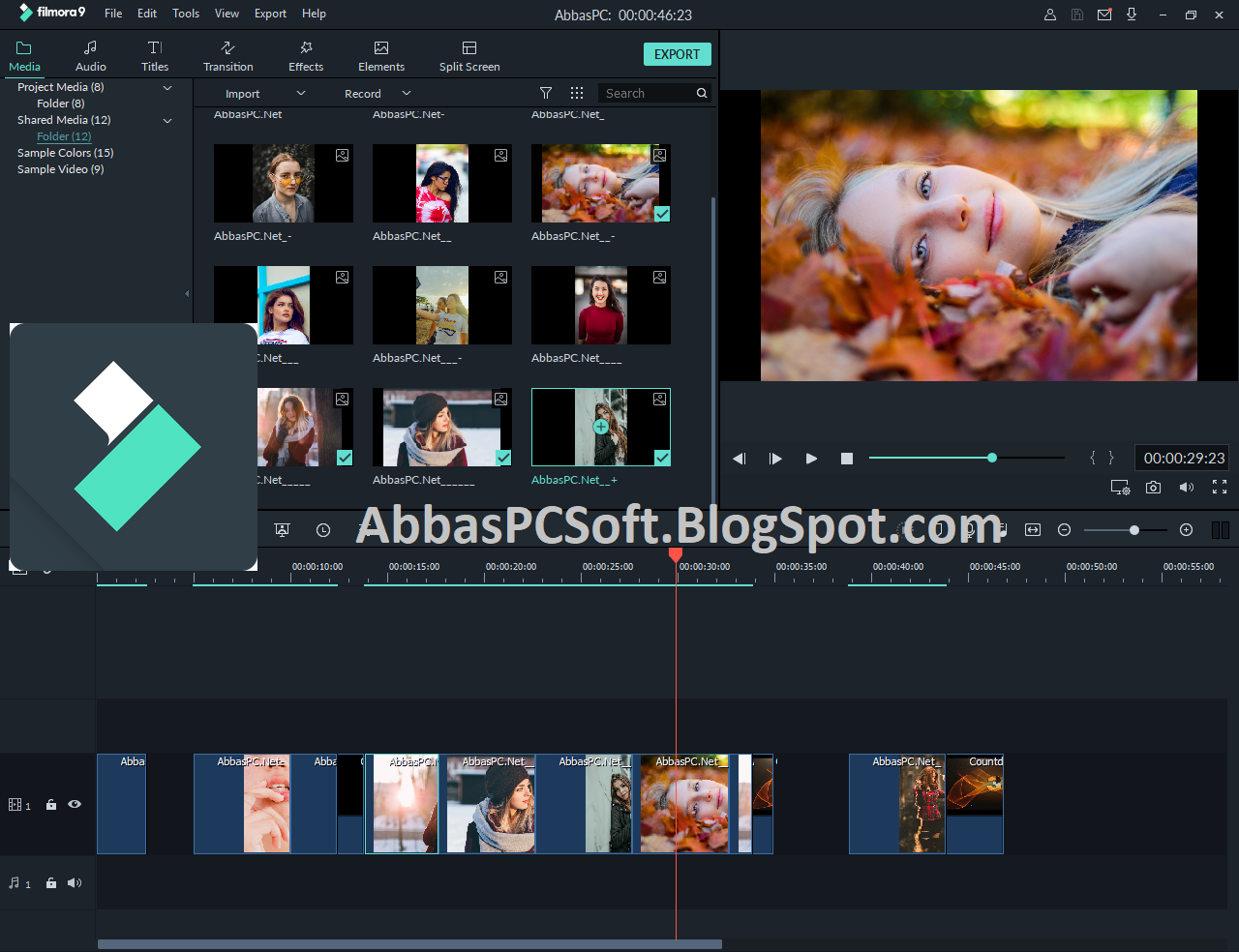1239x952 pixels.
Task: Click the preview speaker volume icon
Action: tap(1186, 487)
